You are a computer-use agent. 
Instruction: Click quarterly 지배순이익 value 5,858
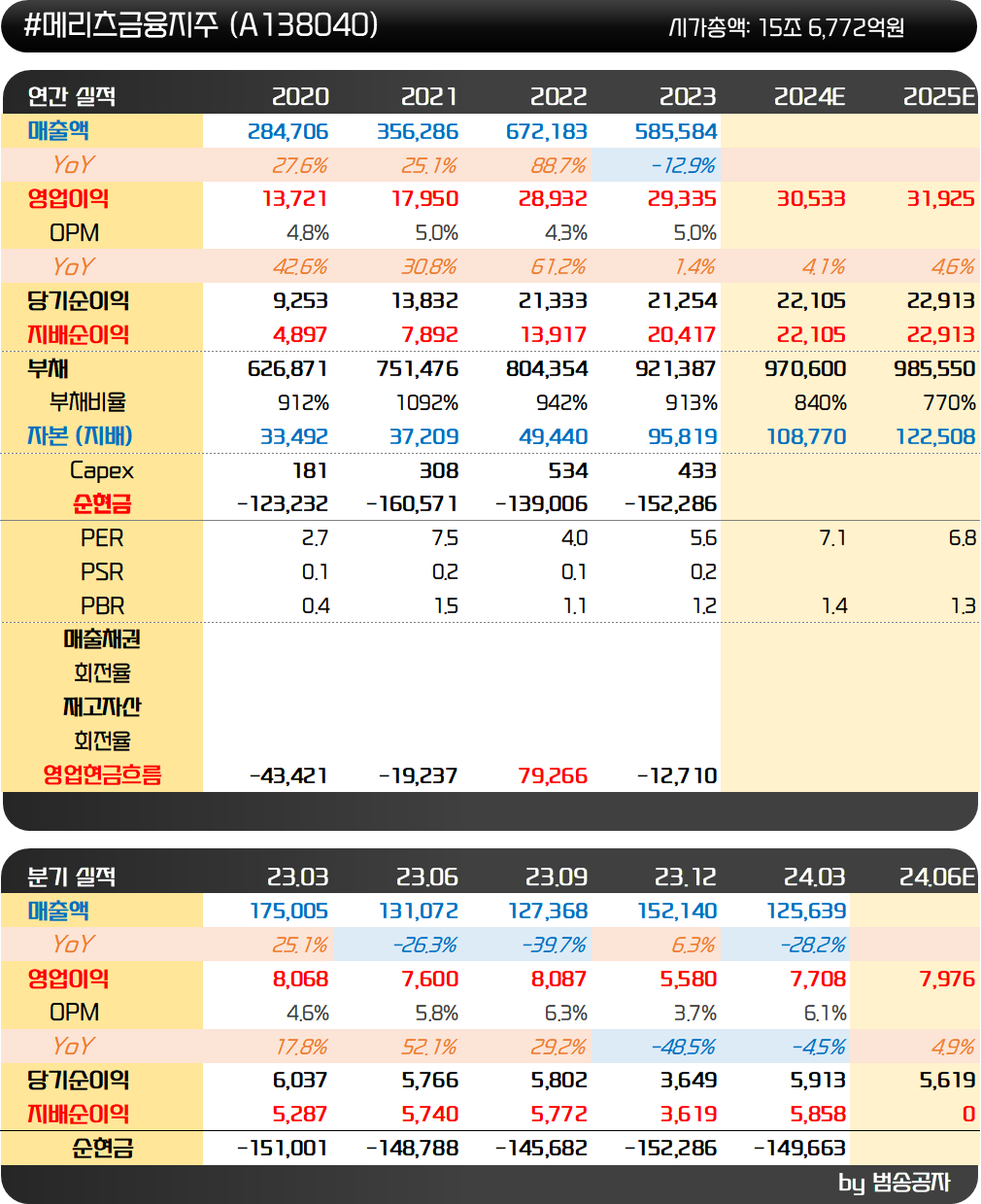pyautogui.click(x=818, y=1115)
